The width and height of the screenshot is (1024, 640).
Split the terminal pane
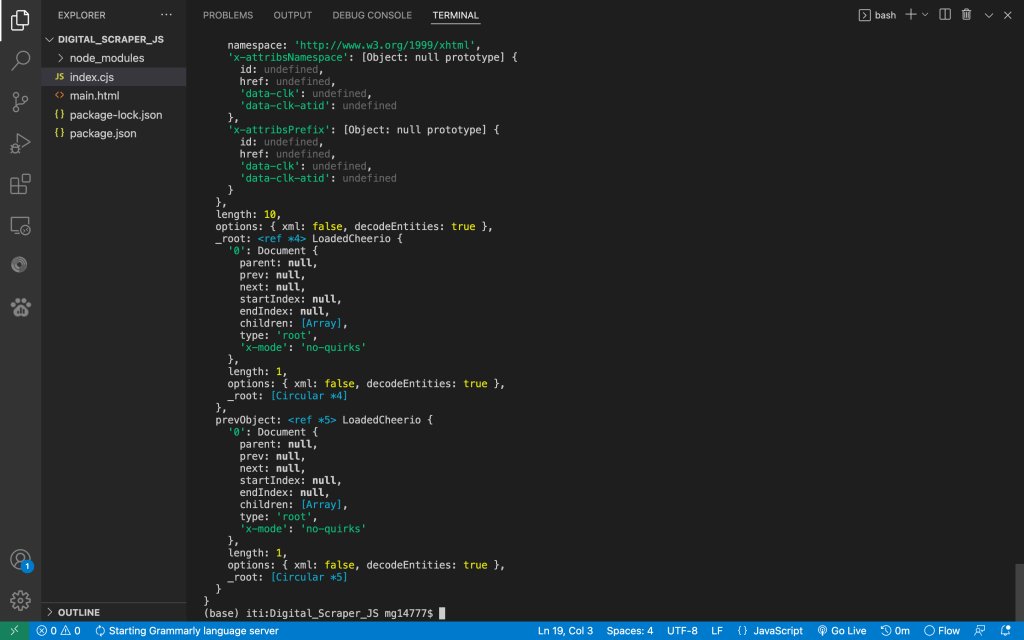pyautogui.click(x=945, y=14)
